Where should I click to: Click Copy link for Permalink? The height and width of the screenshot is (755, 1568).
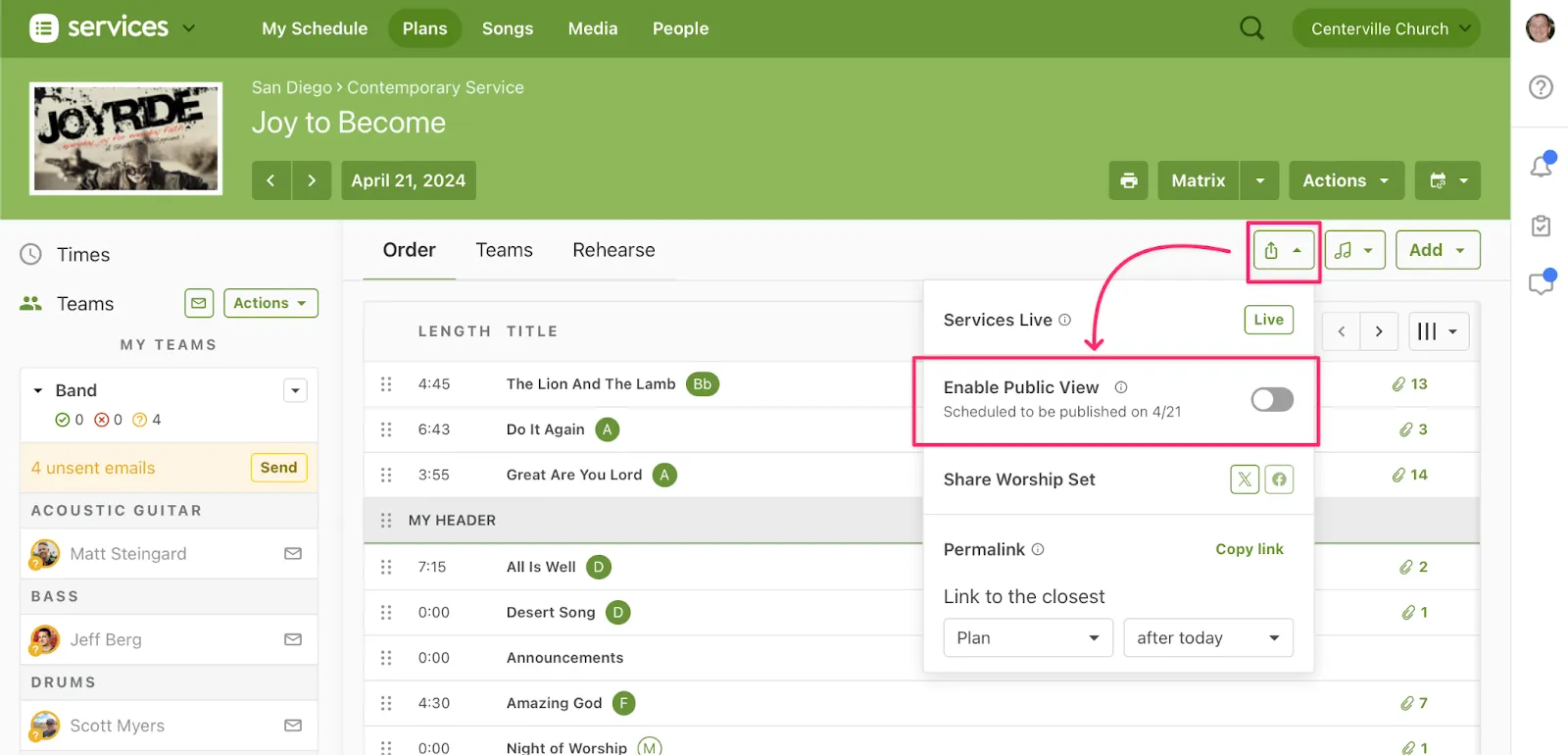coord(1249,549)
